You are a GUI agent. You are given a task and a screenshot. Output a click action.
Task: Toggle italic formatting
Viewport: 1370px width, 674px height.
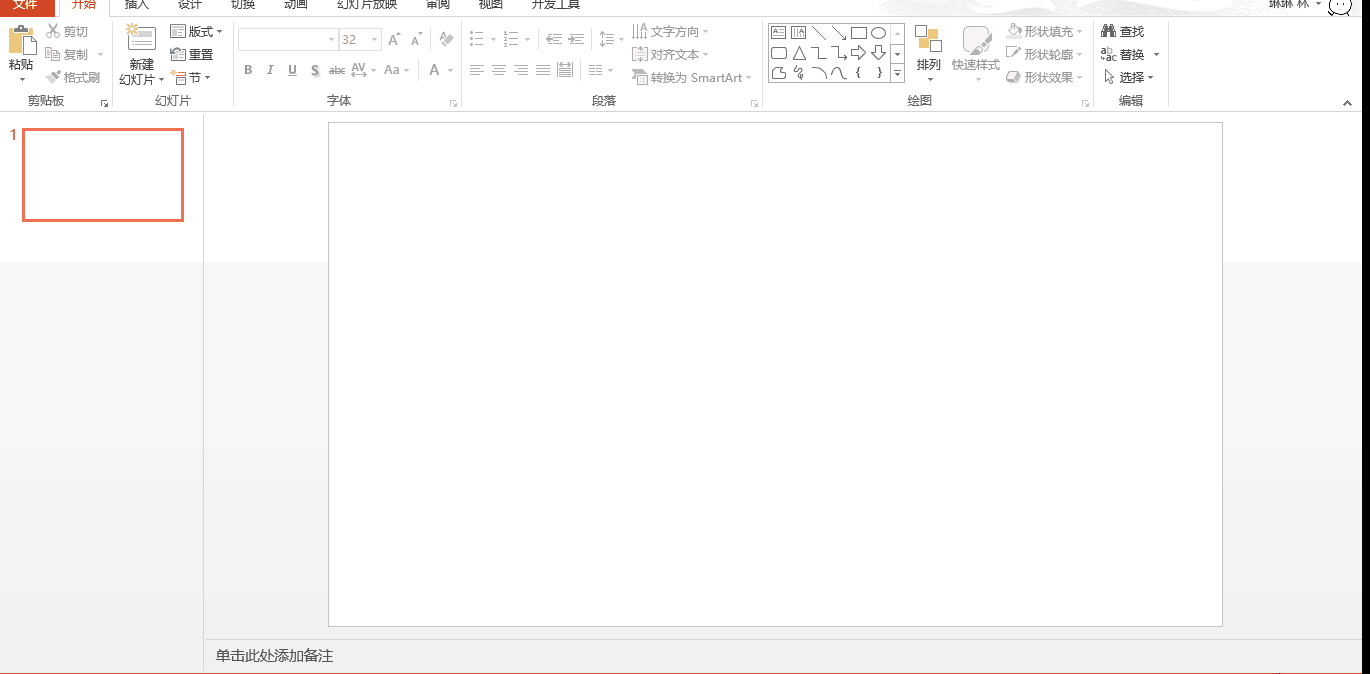(270, 70)
